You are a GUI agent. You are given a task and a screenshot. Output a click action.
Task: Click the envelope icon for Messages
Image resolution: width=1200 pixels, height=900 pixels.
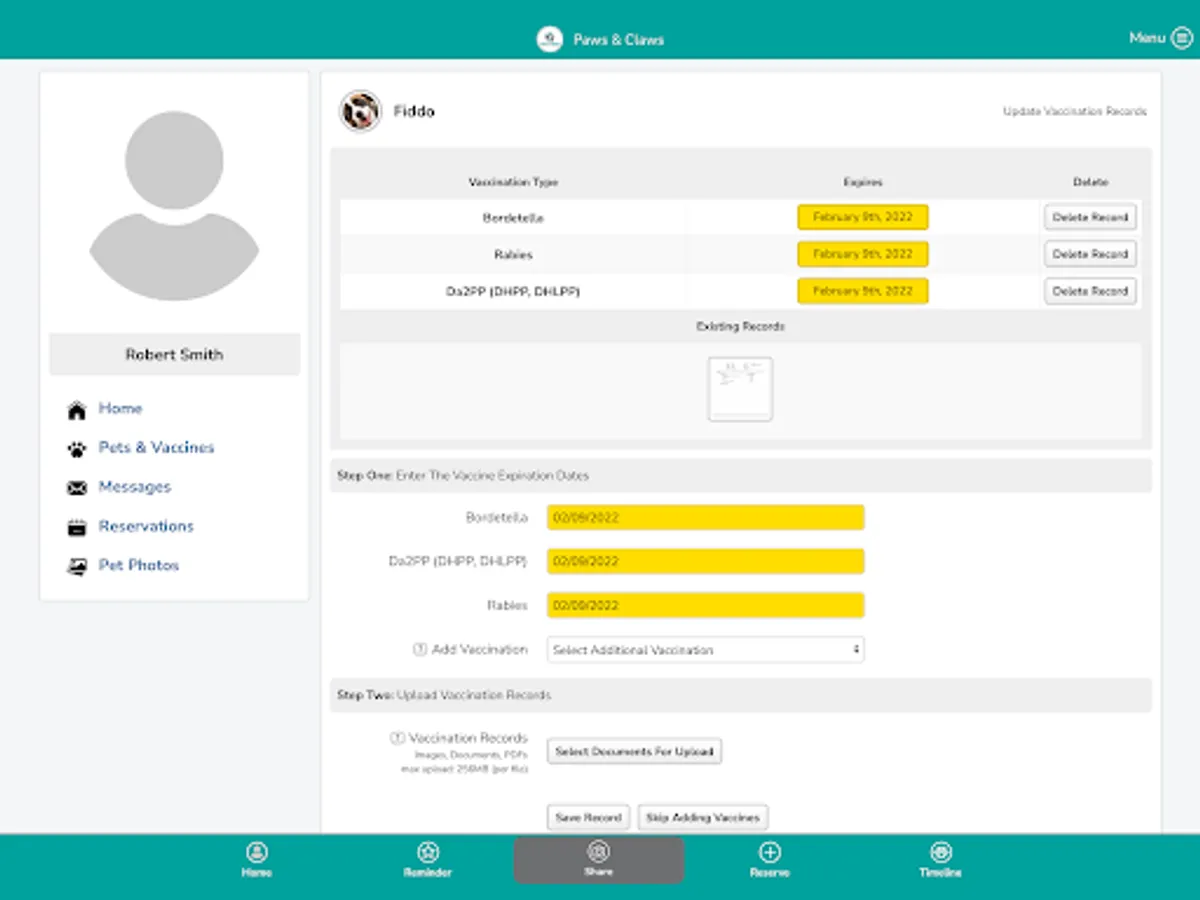pyautogui.click(x=77, y=488)
